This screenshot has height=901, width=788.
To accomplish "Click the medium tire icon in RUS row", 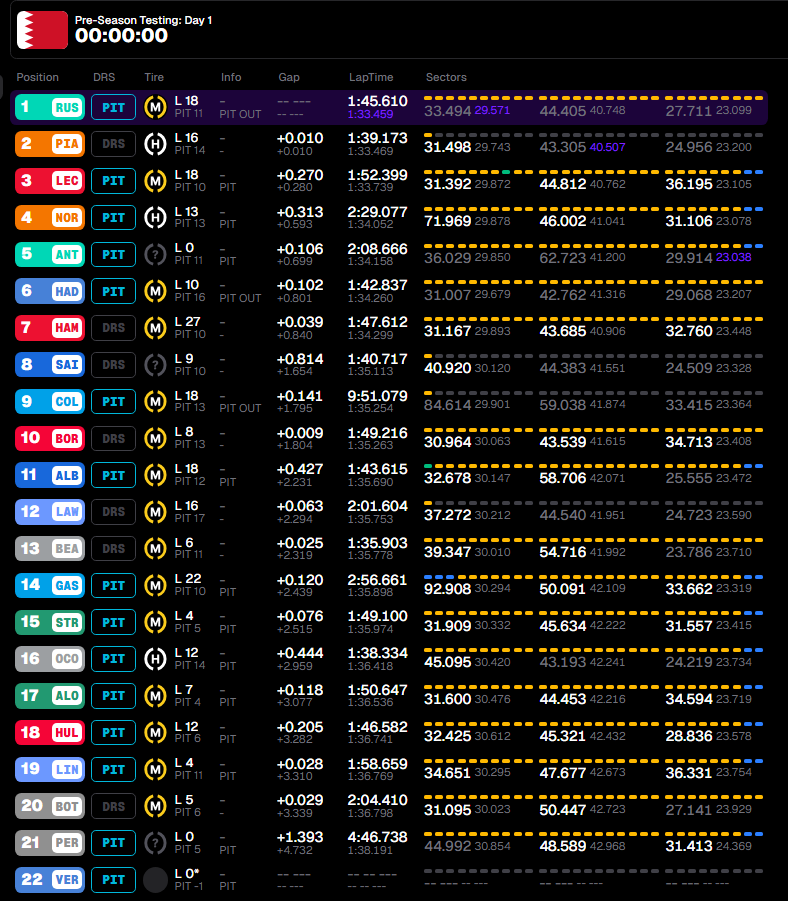I will pos(155,107).
